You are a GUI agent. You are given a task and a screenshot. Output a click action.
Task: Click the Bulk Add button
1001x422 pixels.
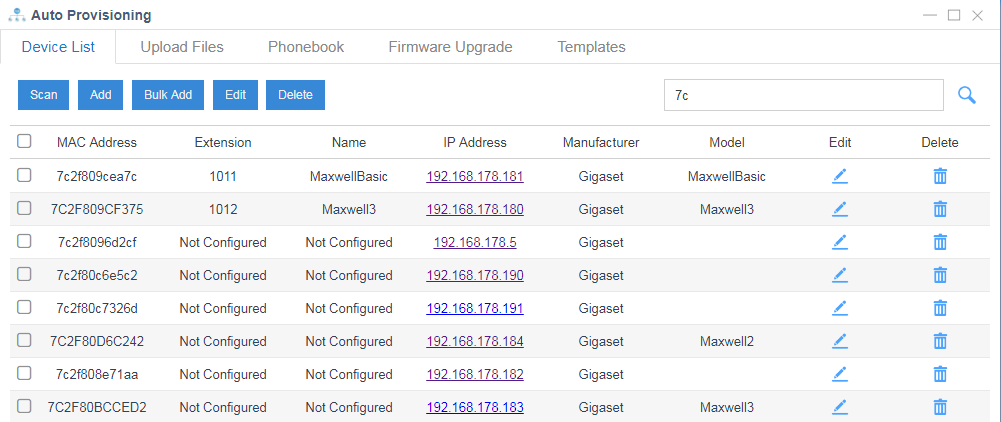click(168, 94)
